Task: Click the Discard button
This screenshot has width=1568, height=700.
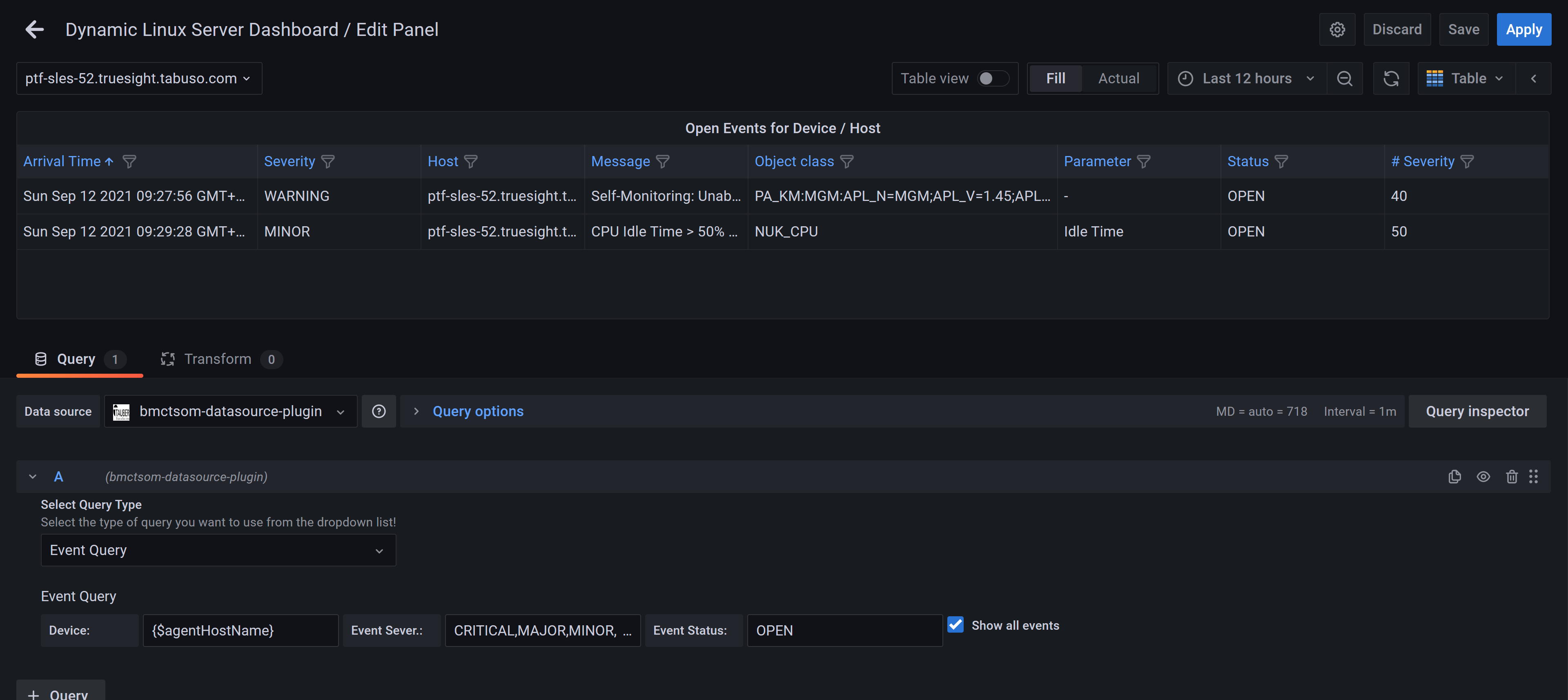Action: point(1396,29)
